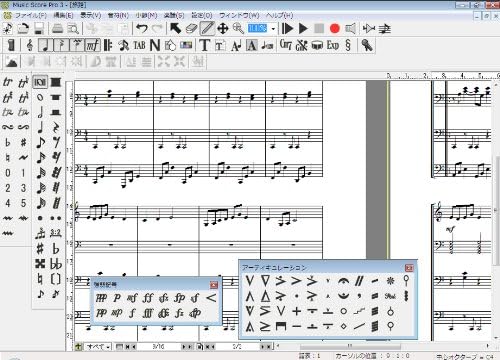The height and width of the screenshot is (360, 500).
Task: Toggle the speaker sound icon
Action: pos(350,29)
